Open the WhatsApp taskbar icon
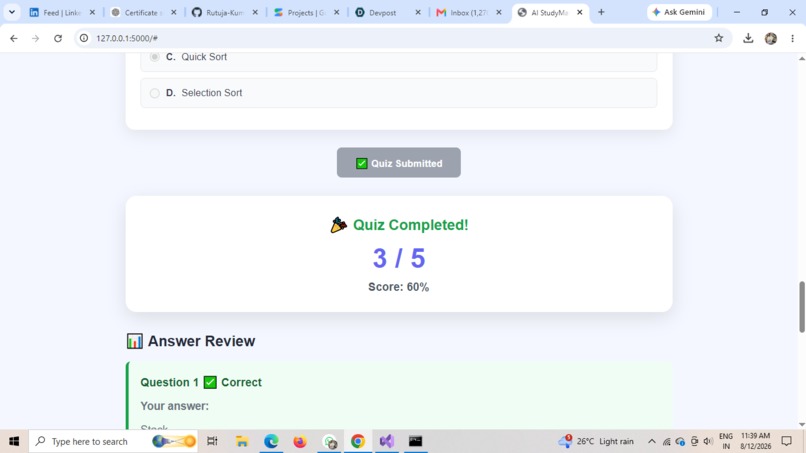The height and width of the screenshot is (453, 806). pos(329,441)
